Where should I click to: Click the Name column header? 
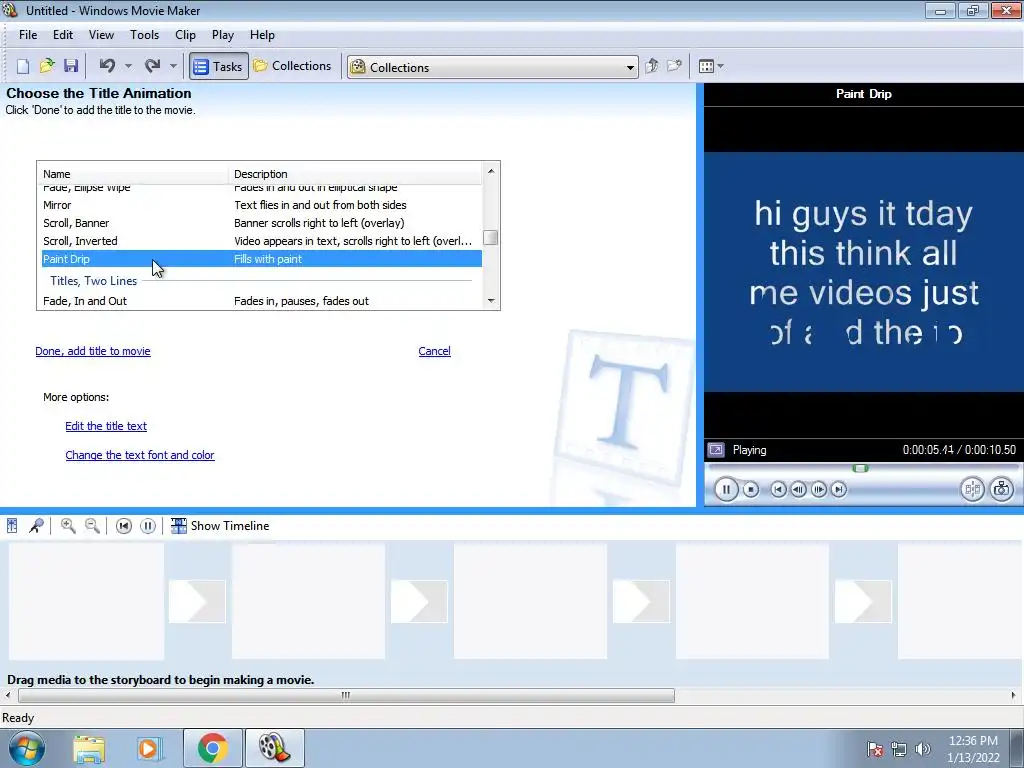(x=133, y=174)
